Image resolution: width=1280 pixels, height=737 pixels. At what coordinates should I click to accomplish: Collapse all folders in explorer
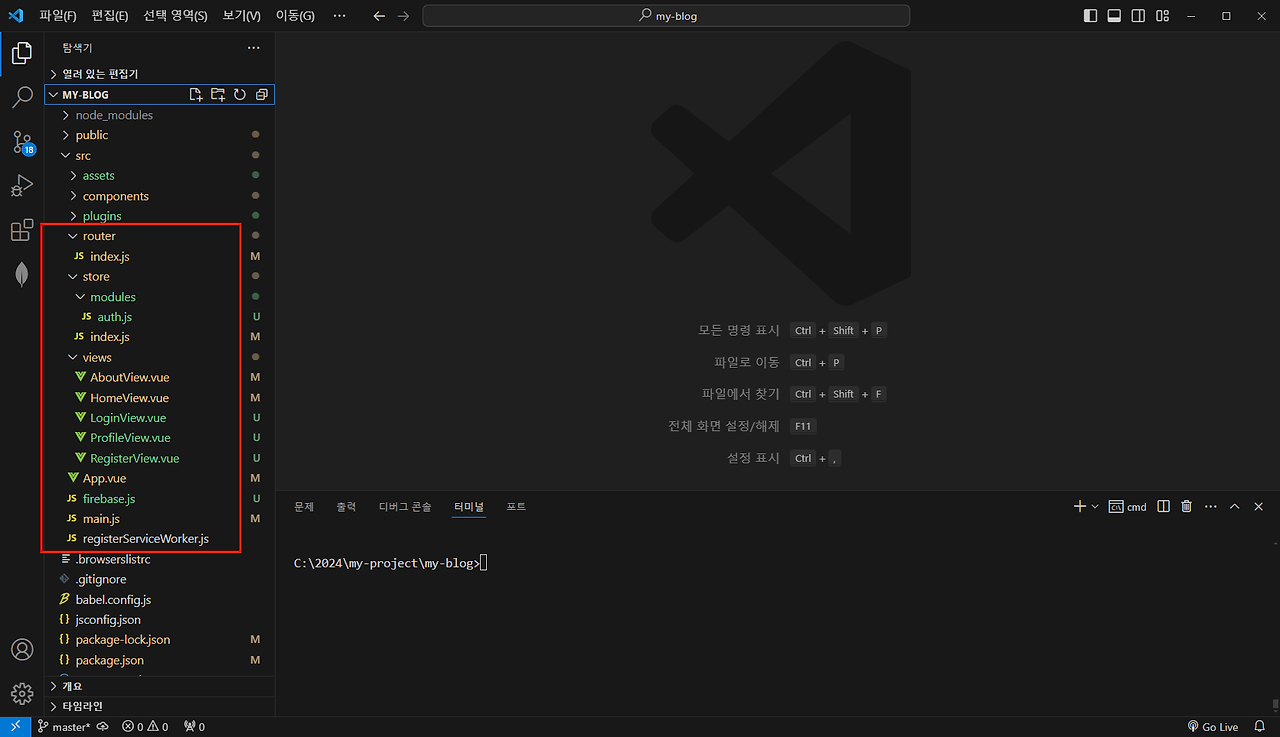coord(262,95)
